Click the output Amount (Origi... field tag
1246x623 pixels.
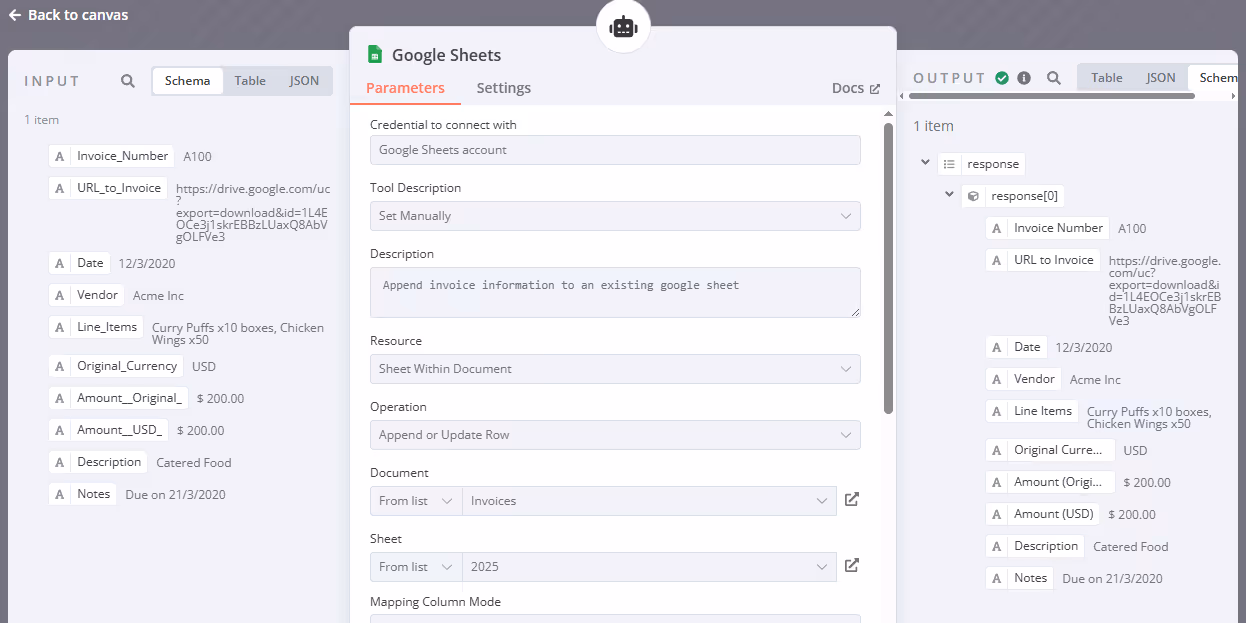click(1050, 482)
